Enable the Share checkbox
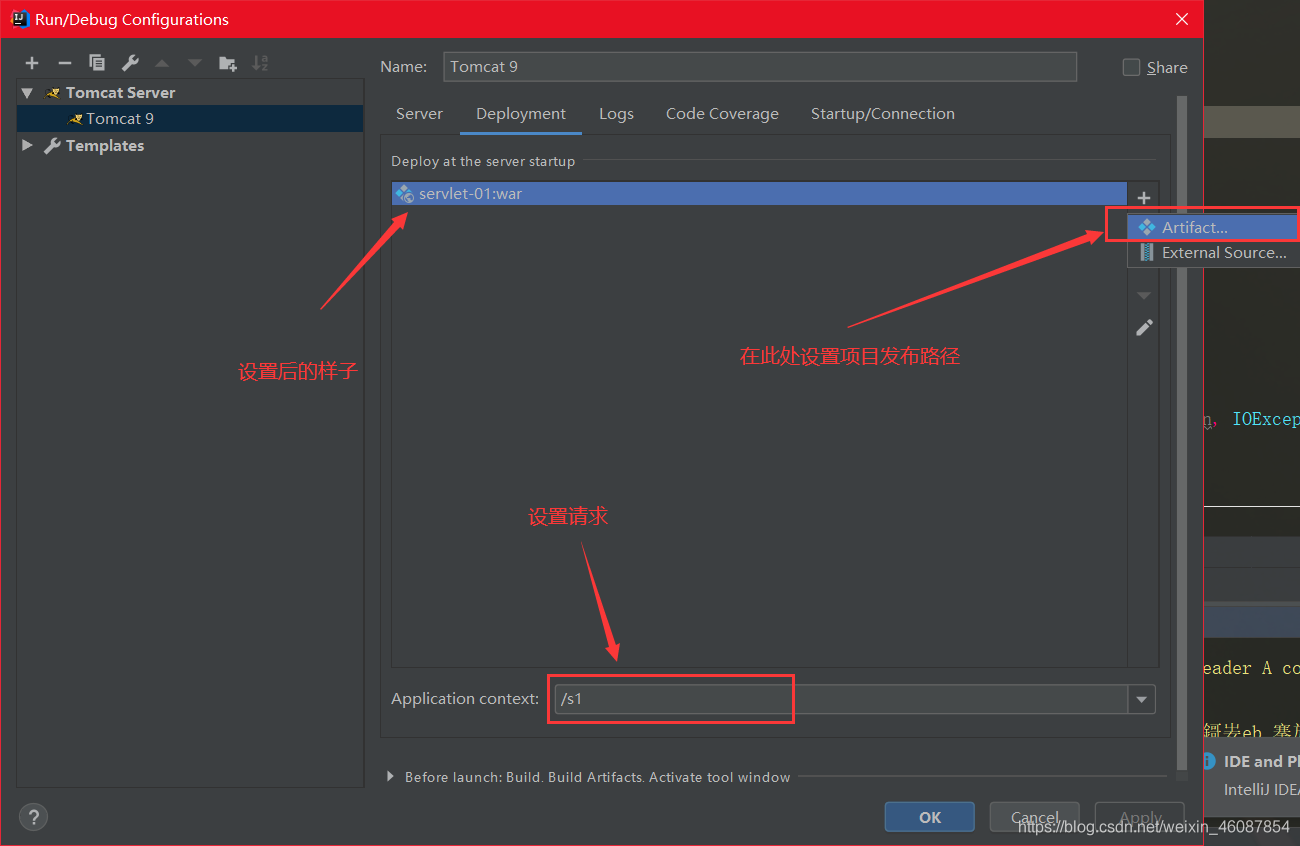The height and width of the screenshot is (846, 1300). (x=1131, y=67)
